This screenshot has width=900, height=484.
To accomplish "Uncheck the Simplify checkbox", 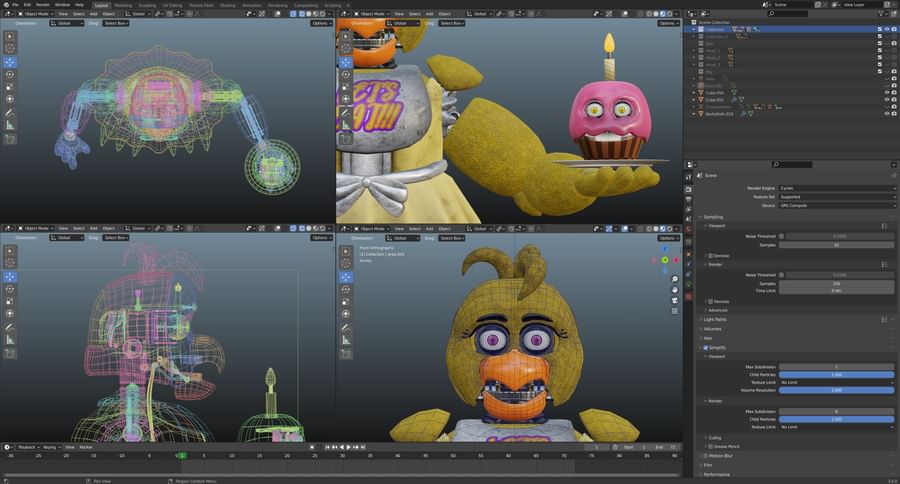I will (705, 347).
